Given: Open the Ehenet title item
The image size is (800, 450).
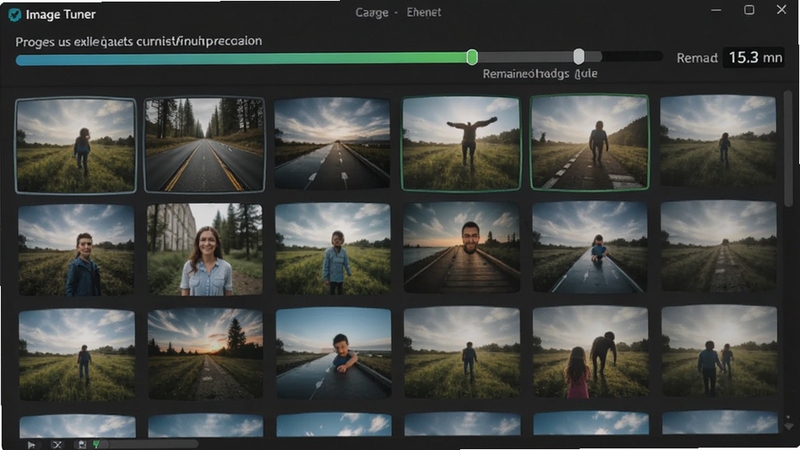Looking at the screenshot, I should pos(423,12).
